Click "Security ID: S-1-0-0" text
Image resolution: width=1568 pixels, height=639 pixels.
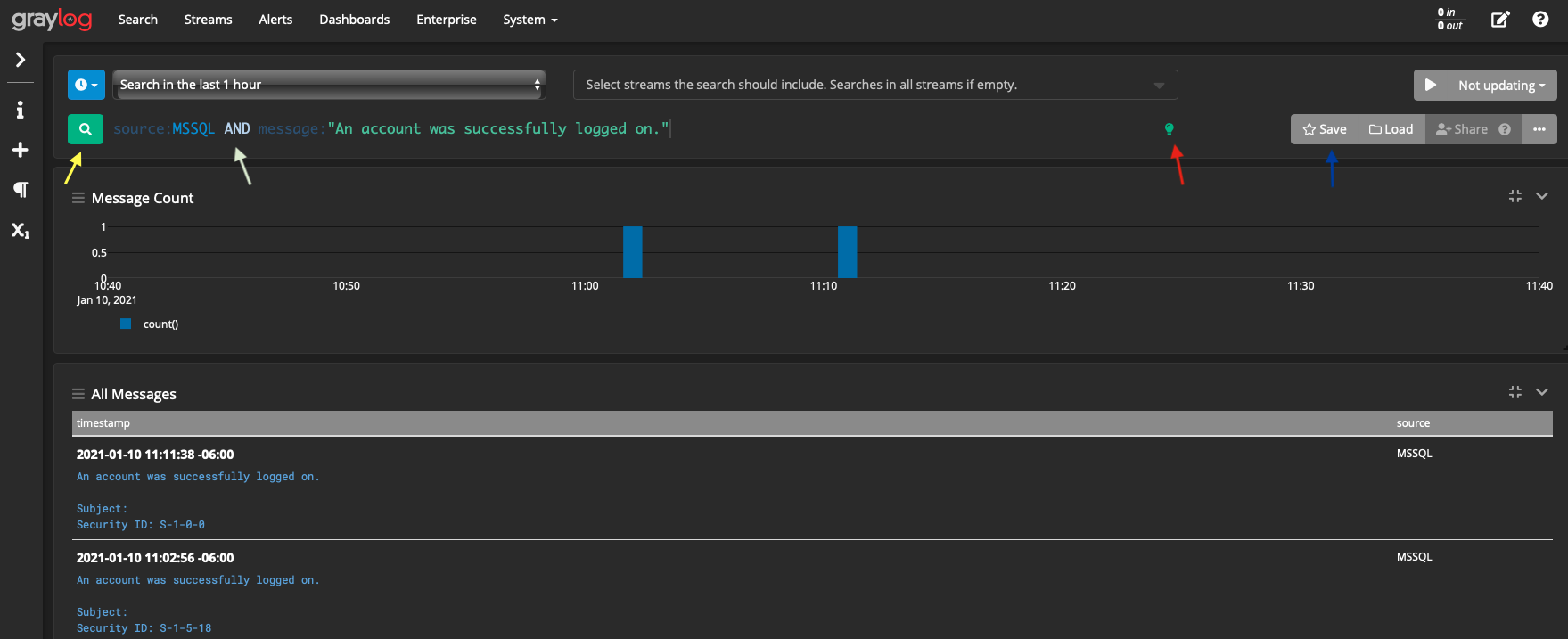click(141, 525)
